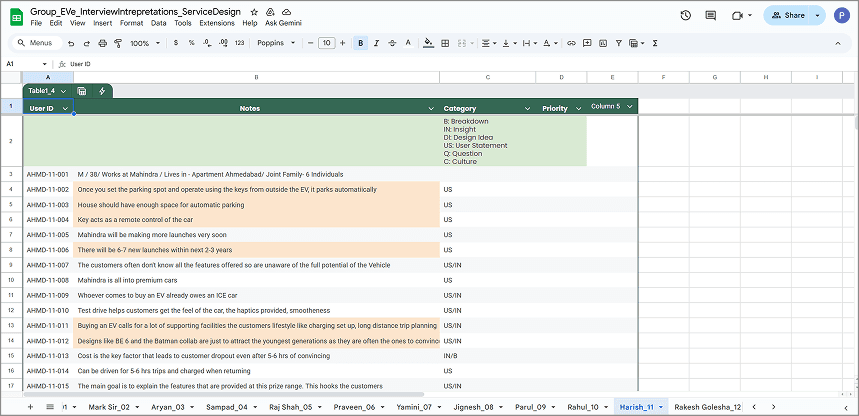This screenshot has width=859, height=416.
Task: Toggle strikethrough formatting
Action: [x=393, y=44]
